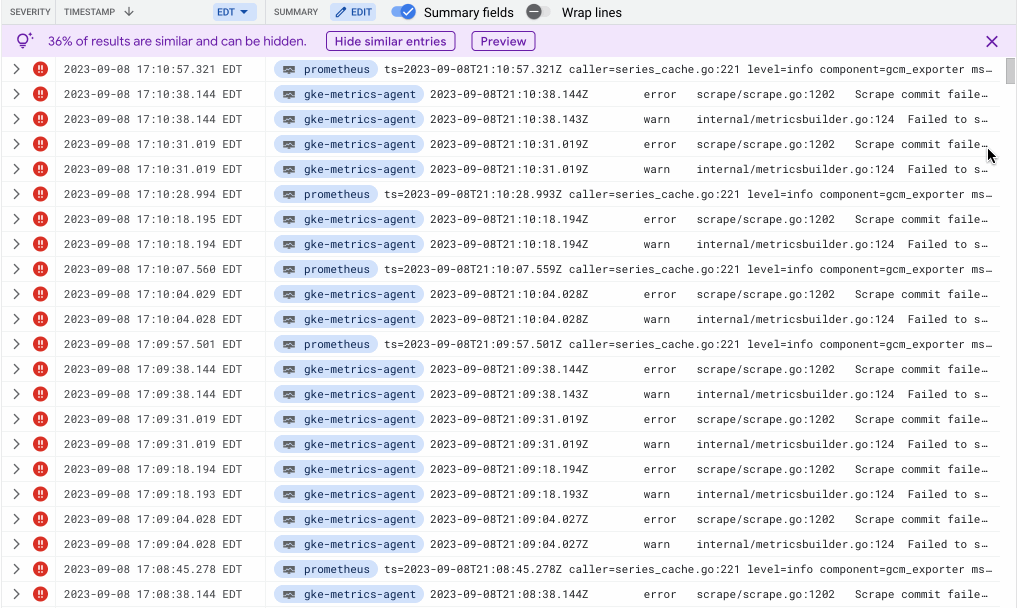Click prometheus chip at 17:10:07.560

pos(326,269)
